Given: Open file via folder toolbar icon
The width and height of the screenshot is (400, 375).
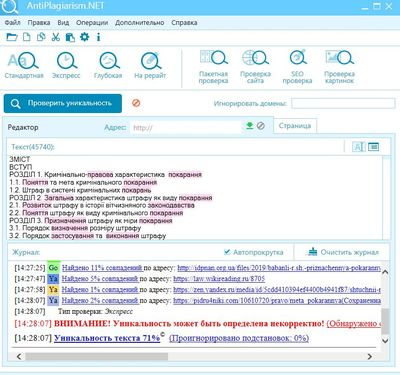Looking at the screenshot, I should pos(12,37).
